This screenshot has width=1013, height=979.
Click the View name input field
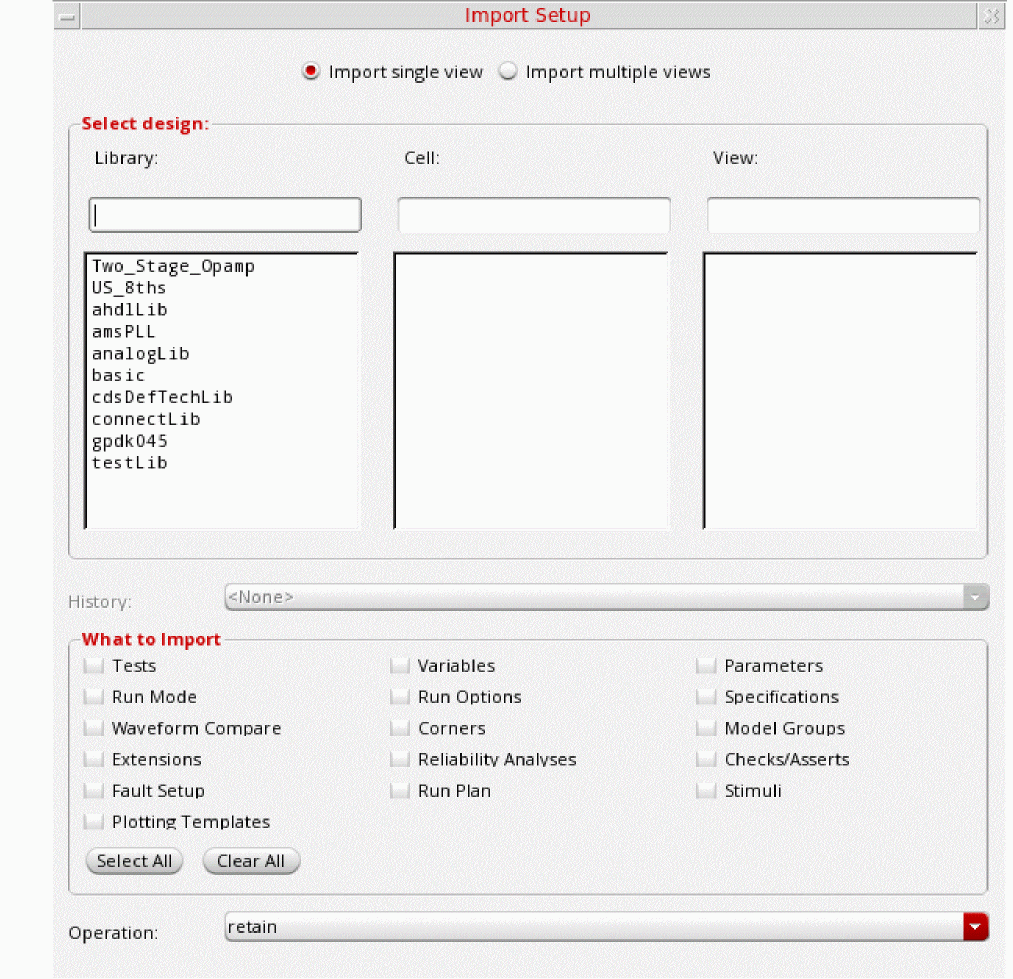pyautogui.click(x=842, y=215)
